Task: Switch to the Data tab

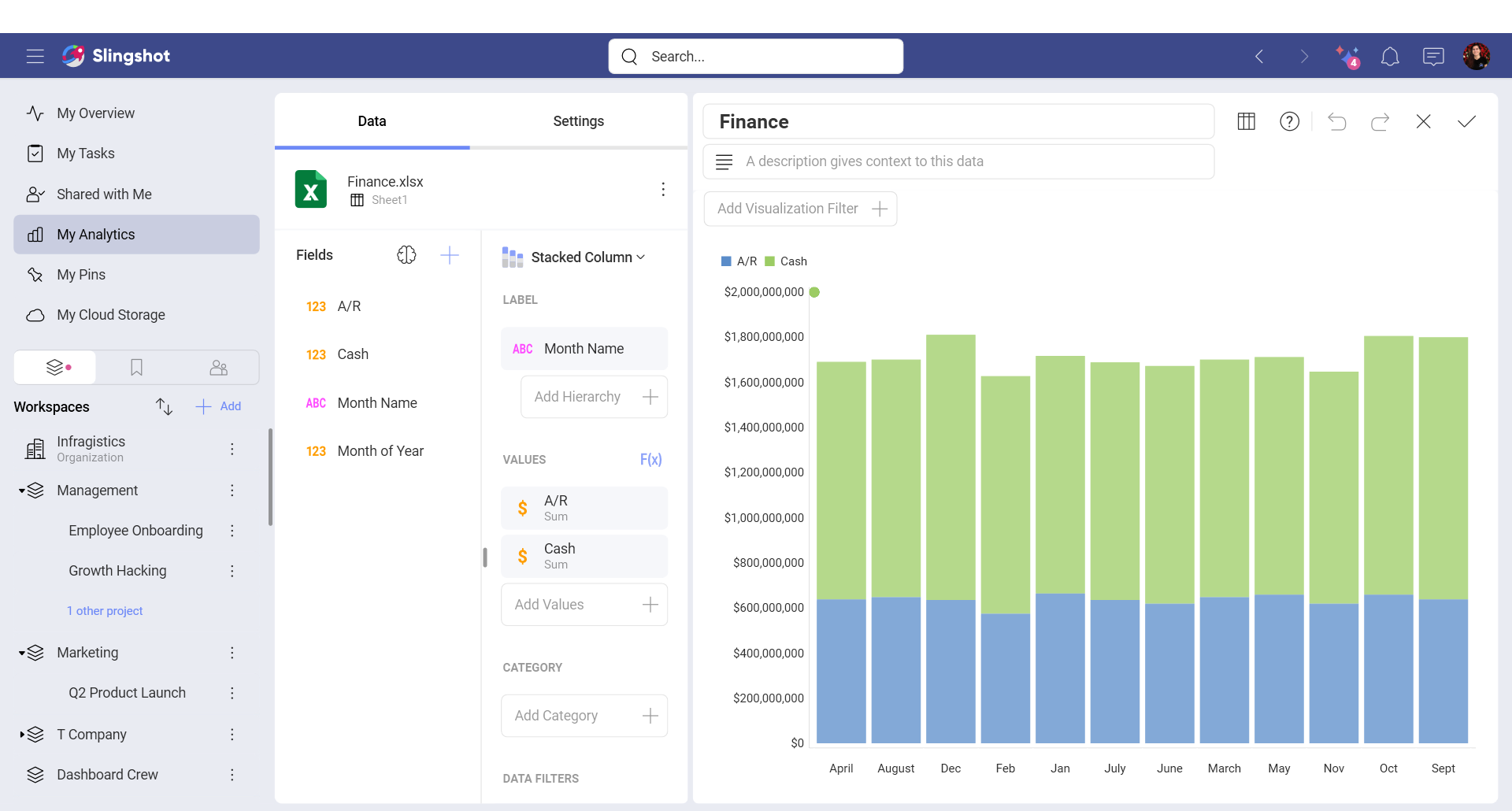Action: click(372, 121)
